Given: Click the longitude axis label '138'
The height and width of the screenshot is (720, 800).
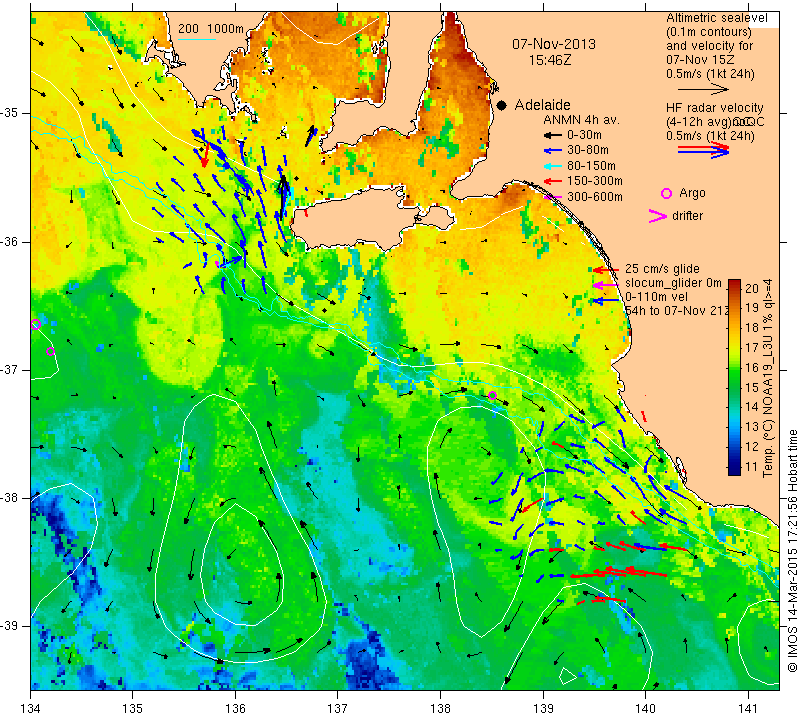Looking at the screenshot, I should pyautogui.click(x=440, y=708).
